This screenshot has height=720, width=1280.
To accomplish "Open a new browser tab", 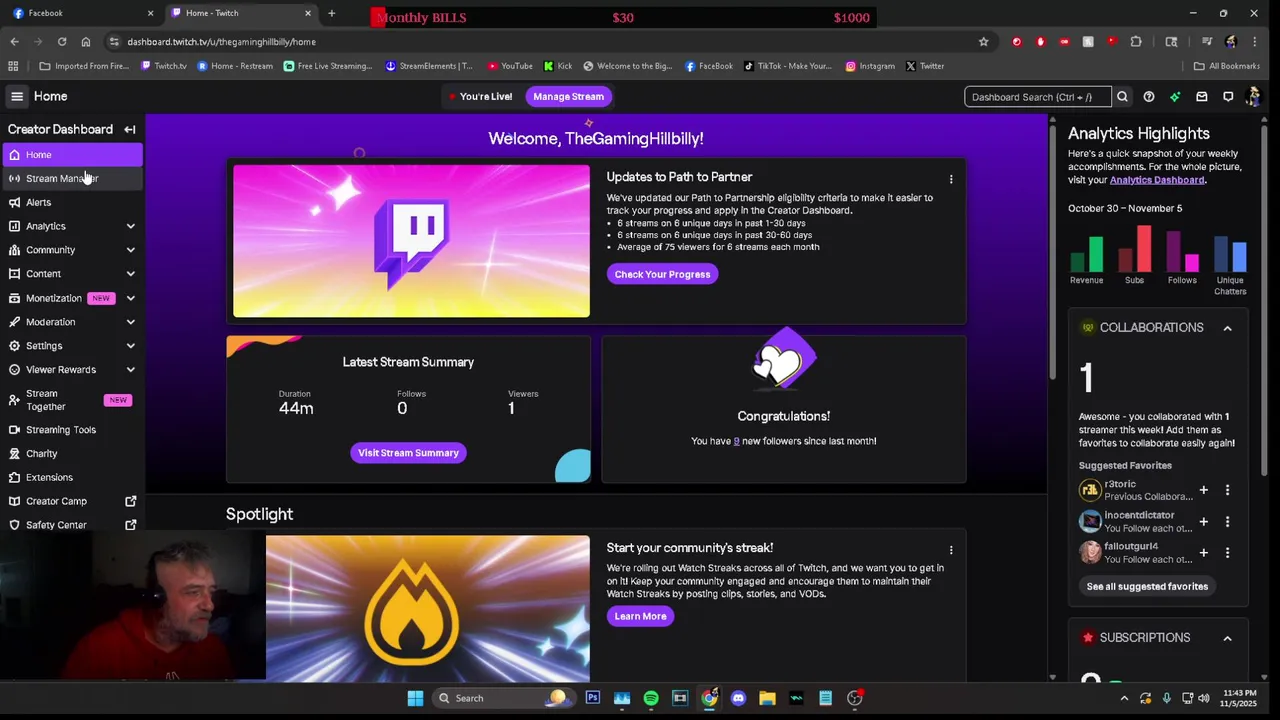I will [331, 13].
